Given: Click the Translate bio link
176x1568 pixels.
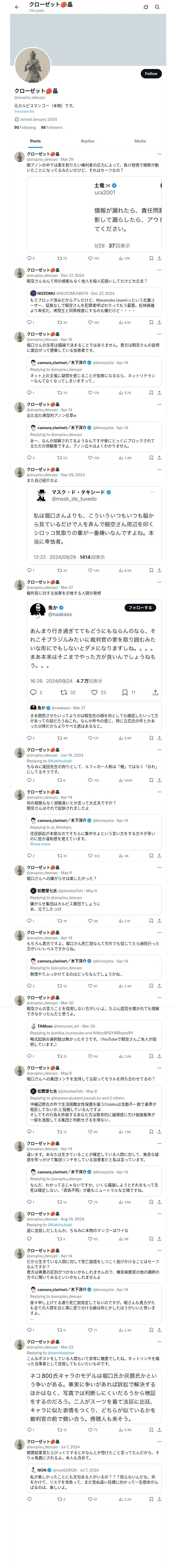Looking at the screenshot, I should point(24,111).
